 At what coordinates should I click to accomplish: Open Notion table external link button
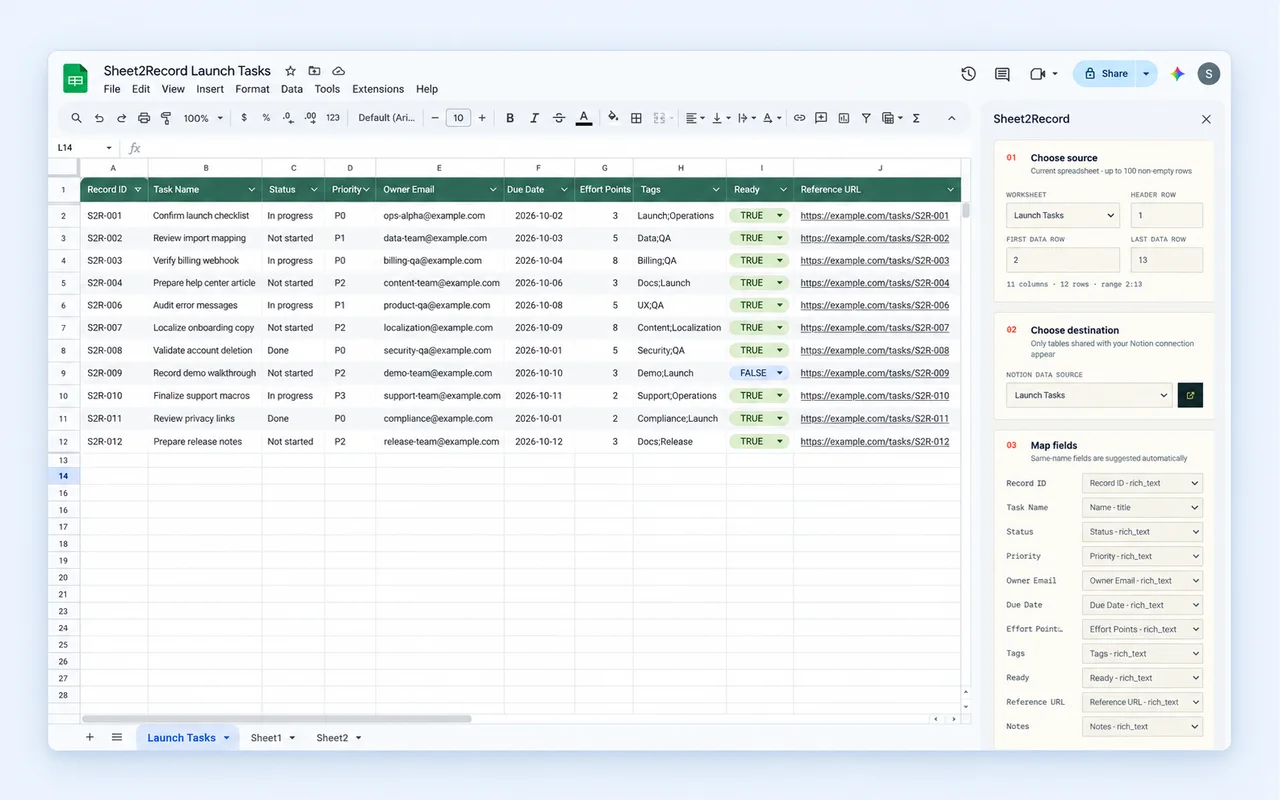pyautogui.click(x=1190, y=395)
